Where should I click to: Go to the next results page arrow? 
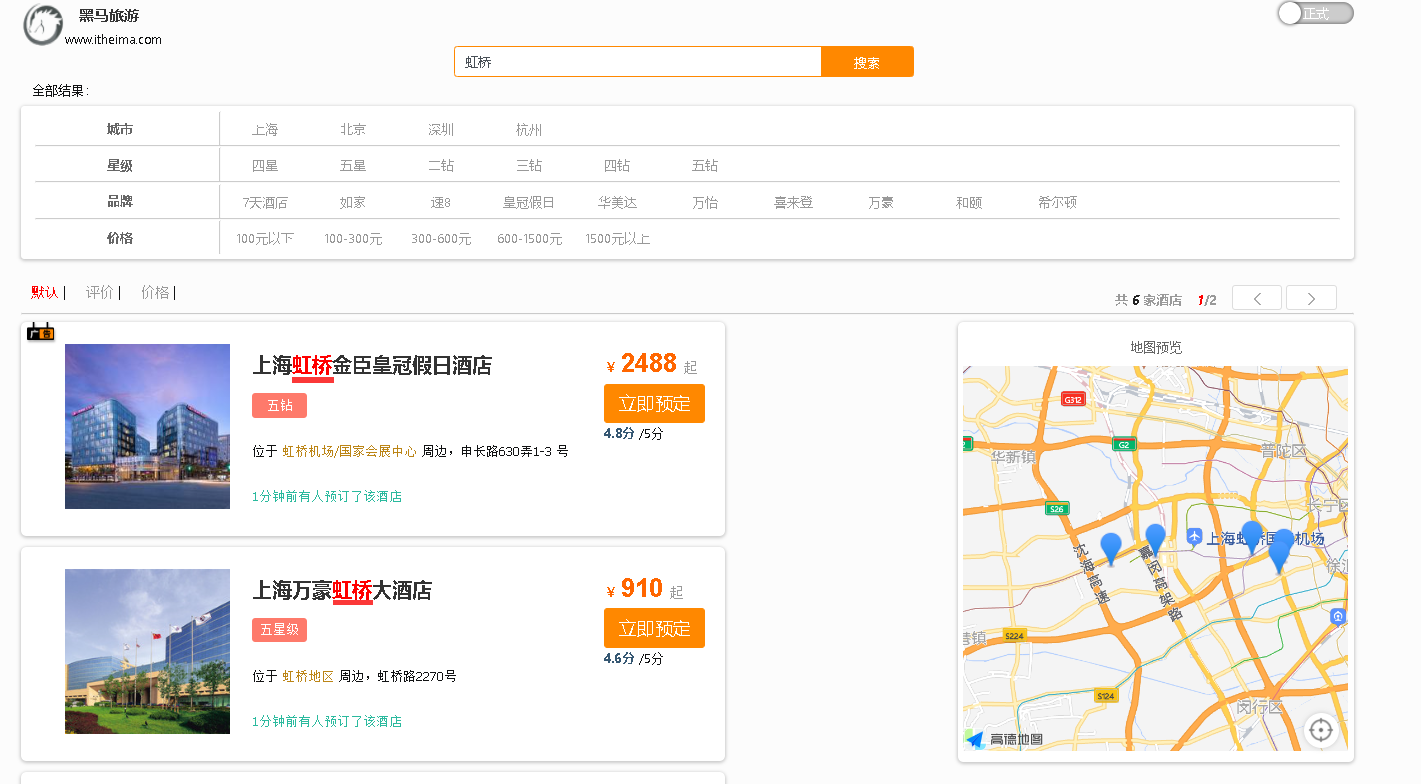1311,298
